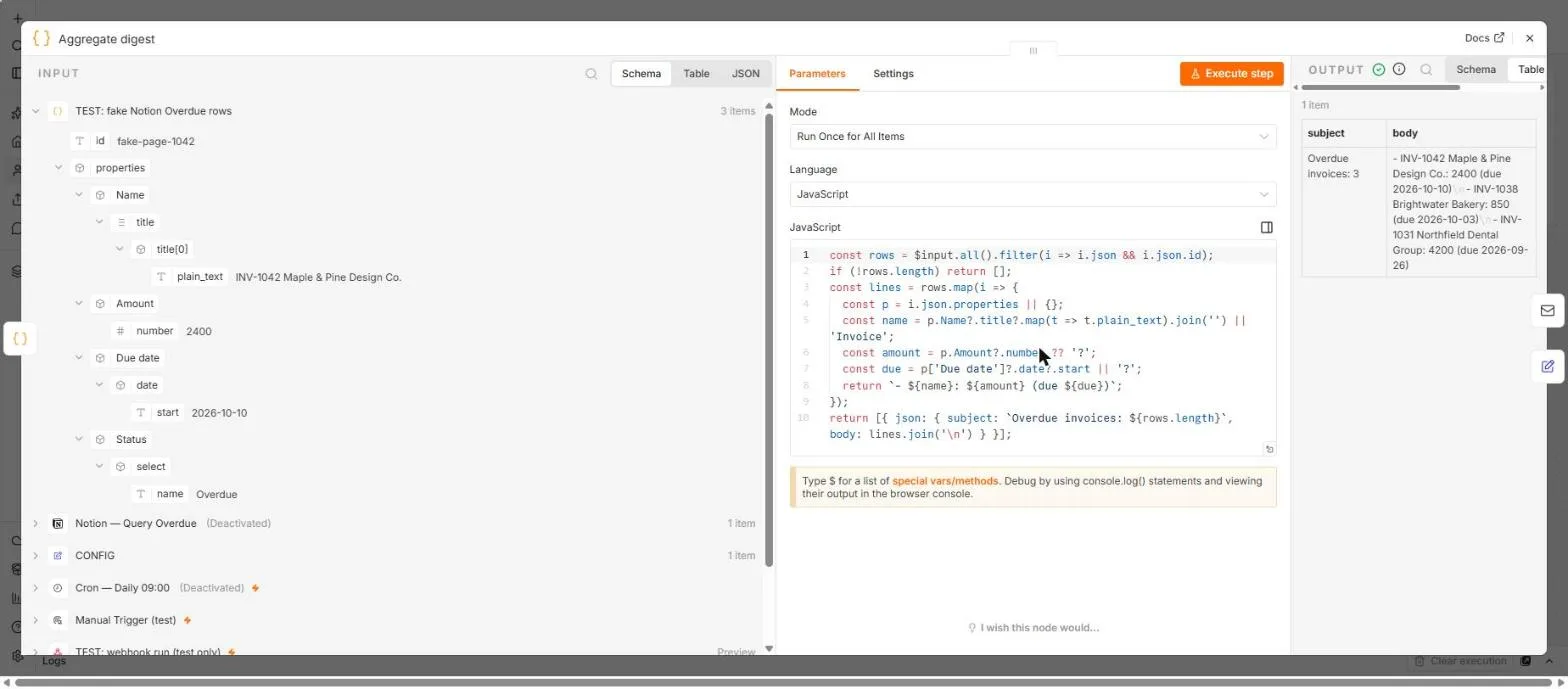
Task: Click the value 'fake-page-1042'
Action: click(x=156, y=141)
